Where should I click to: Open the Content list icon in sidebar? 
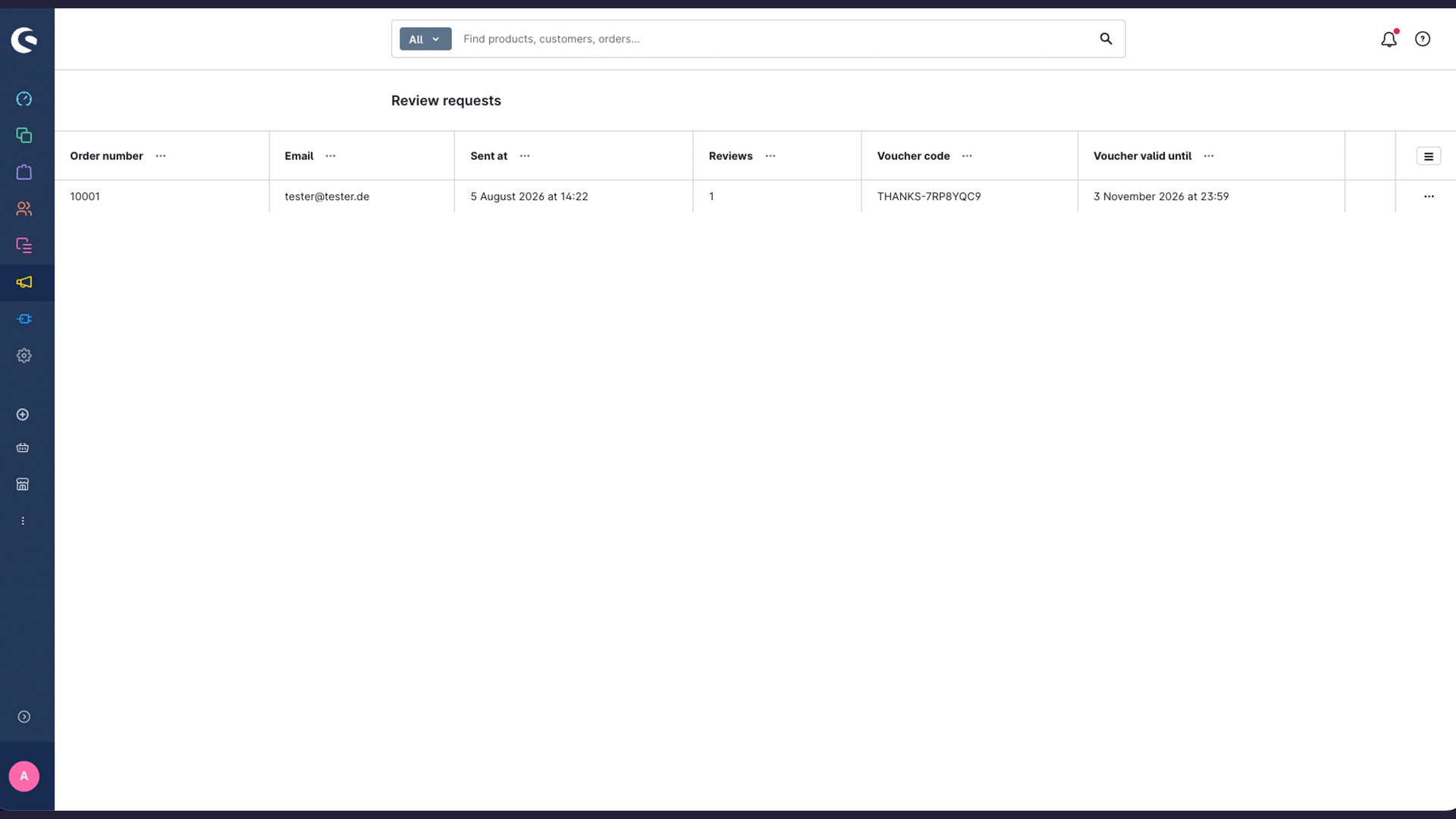[x=24, y=246]
